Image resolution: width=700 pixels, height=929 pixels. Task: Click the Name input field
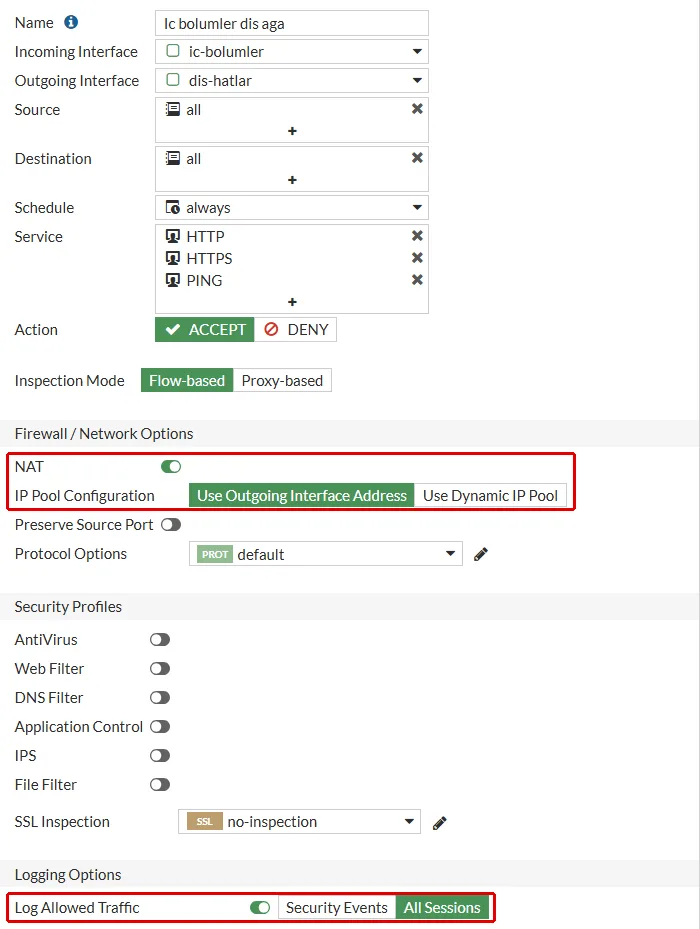[x=292, y=23]
